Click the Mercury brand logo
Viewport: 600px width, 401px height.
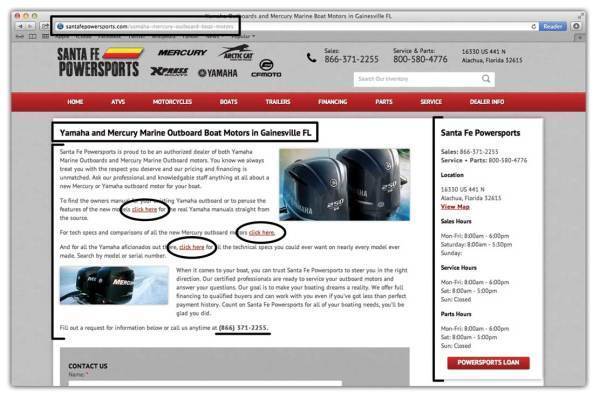point(183,52)
